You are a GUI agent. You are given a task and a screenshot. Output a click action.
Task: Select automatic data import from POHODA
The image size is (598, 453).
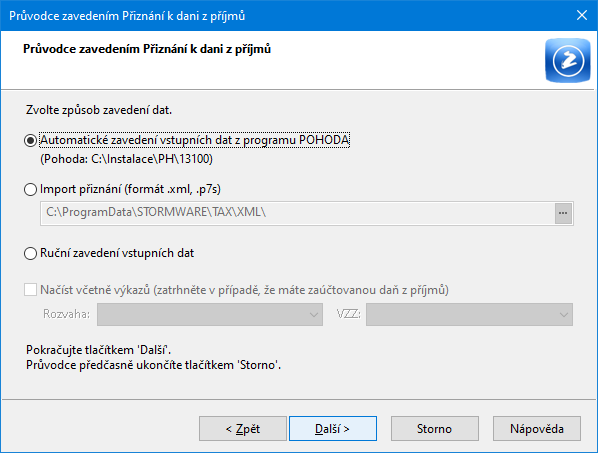[30, 141]
